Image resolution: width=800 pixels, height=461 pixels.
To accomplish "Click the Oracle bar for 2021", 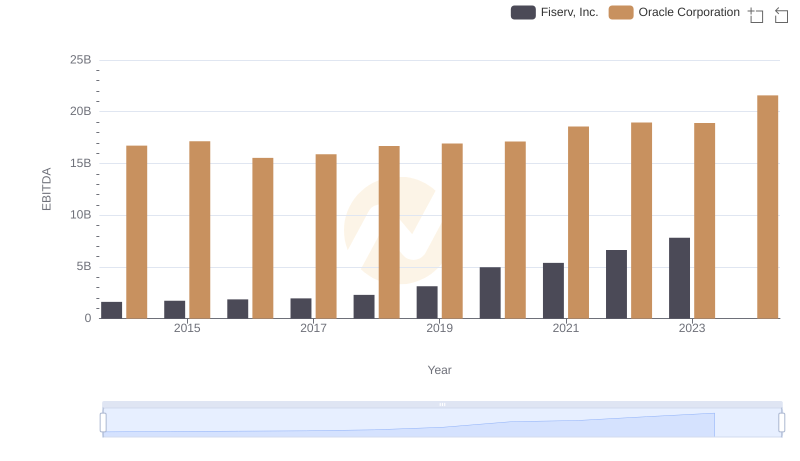I will (x=578, y=223).
